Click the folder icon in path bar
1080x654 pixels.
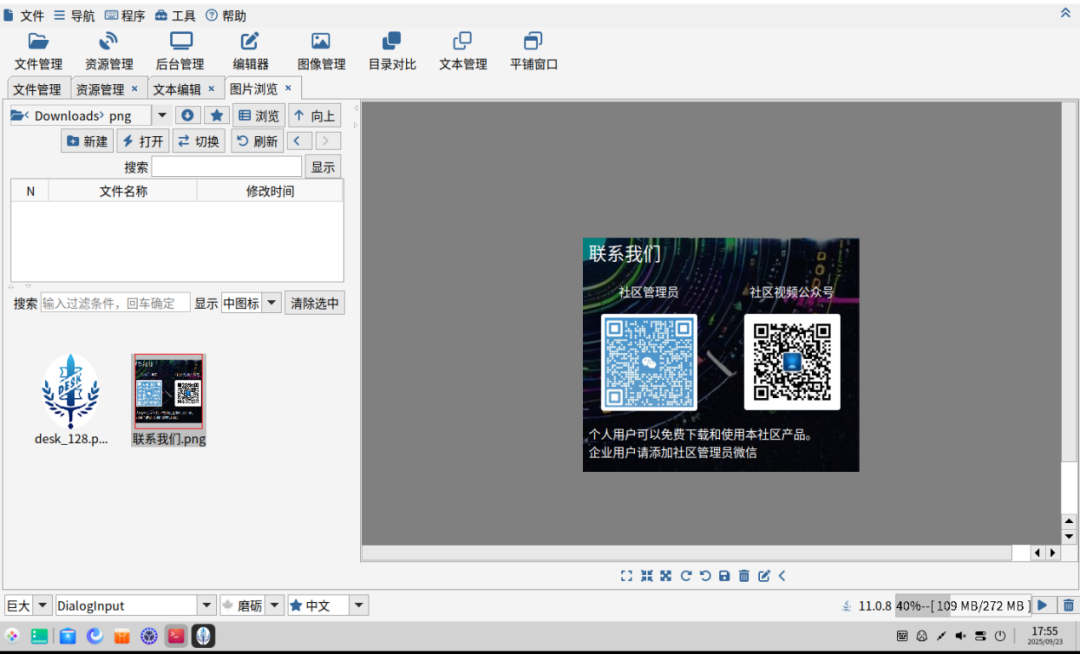click(19, 116)
